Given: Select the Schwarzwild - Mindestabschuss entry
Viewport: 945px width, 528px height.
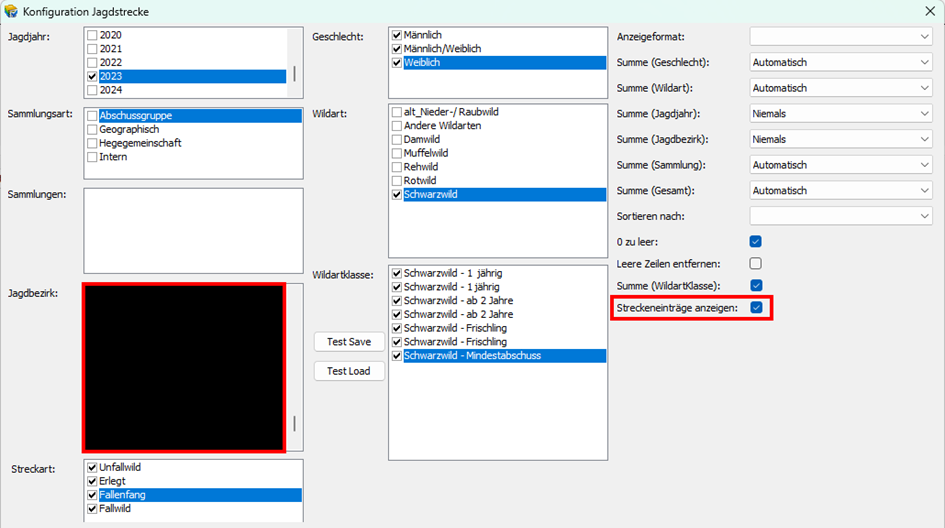Looking at the screenshot, I should click(x=472, y=355).
